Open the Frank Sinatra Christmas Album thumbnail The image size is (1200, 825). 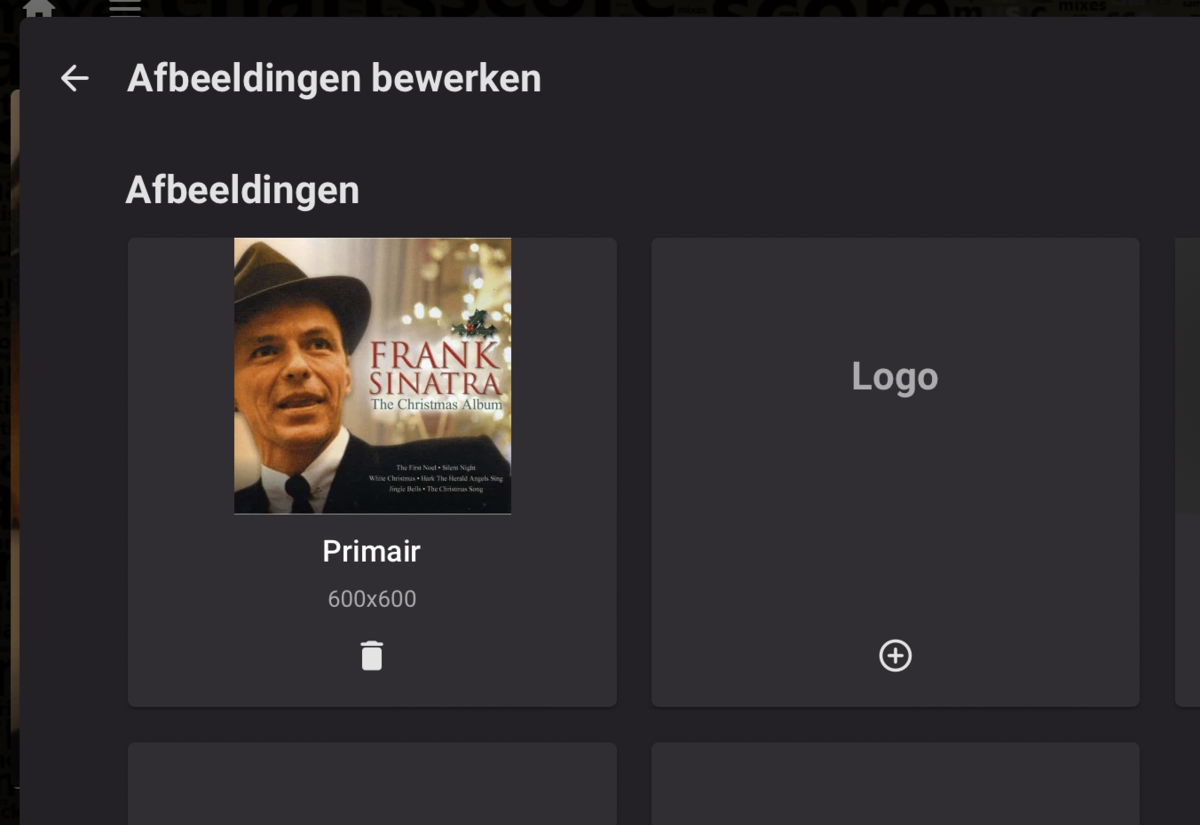pos(371,376)
